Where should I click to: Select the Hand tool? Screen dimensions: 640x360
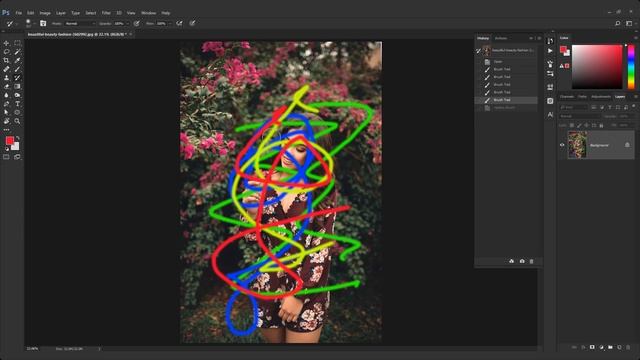(6, 121)
